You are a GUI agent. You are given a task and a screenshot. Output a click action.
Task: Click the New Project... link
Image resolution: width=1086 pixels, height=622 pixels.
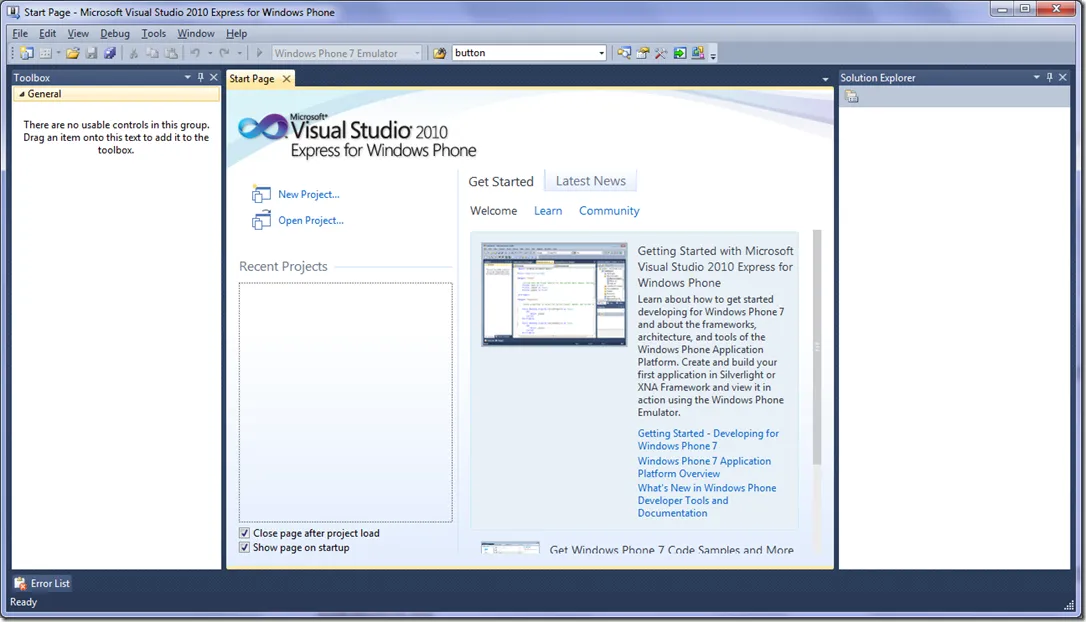point(309,195)
